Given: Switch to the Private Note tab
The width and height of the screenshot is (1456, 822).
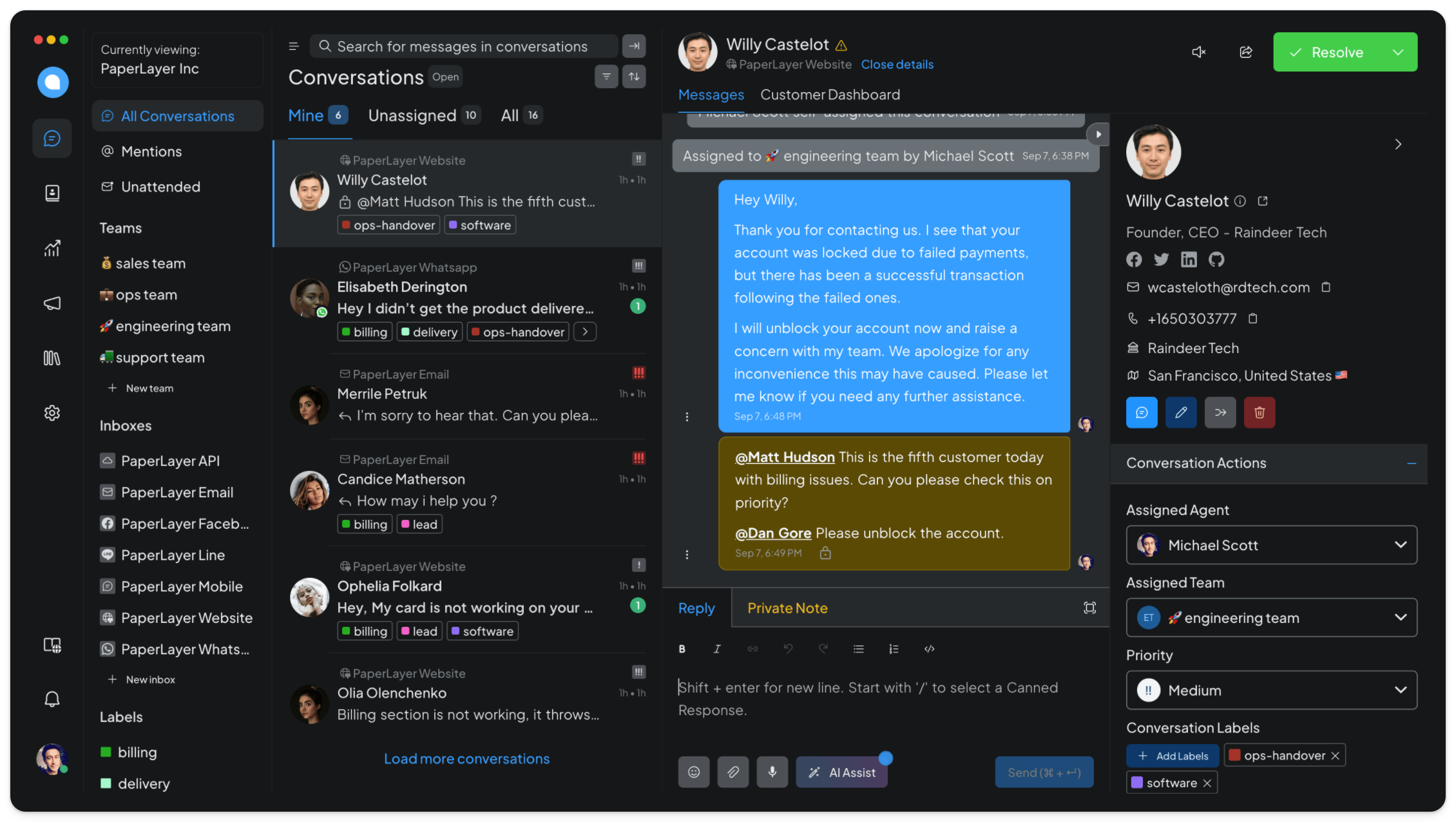Looking at the screenshot, I should coord(787,608).
